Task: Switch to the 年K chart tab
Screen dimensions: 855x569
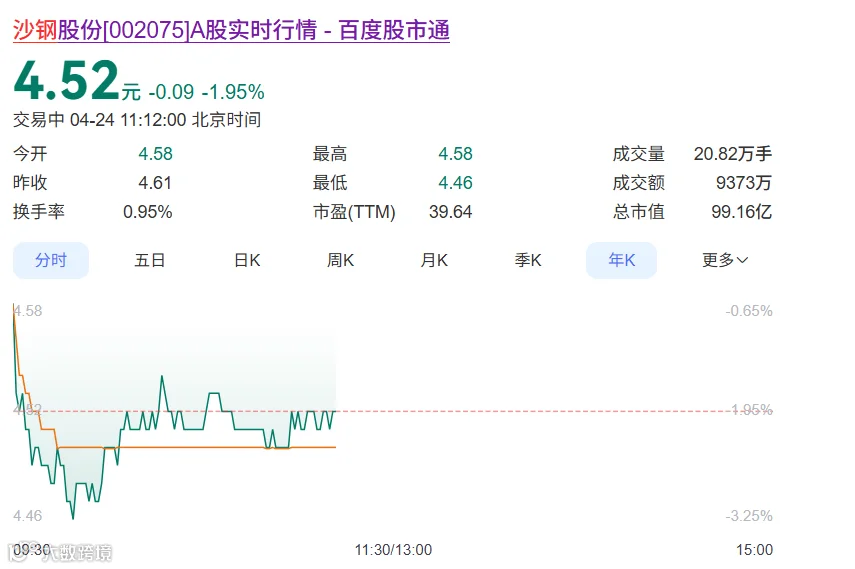Action: (x=622, y=260)
